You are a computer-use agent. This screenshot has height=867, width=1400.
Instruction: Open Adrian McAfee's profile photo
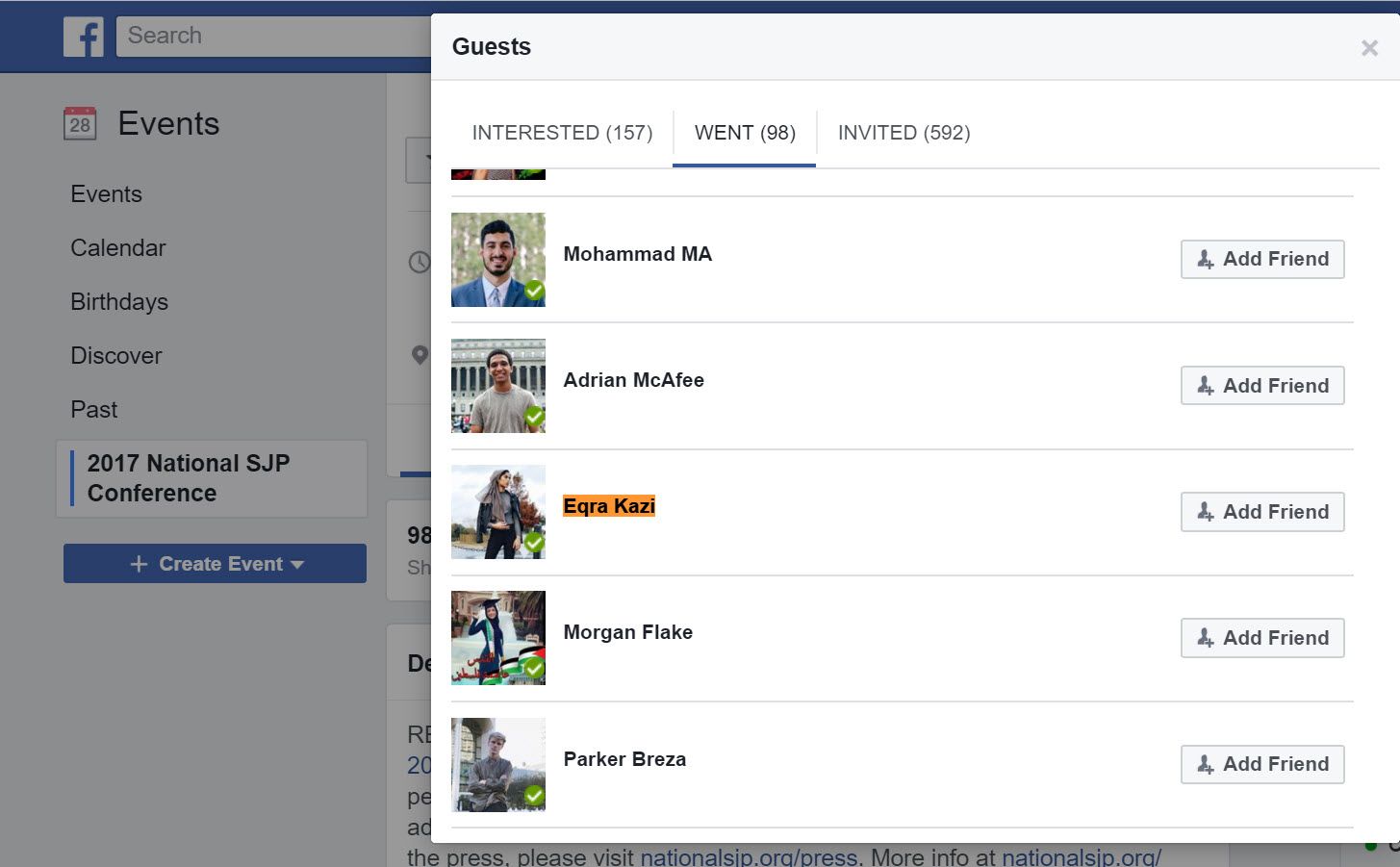coord(497,386)
